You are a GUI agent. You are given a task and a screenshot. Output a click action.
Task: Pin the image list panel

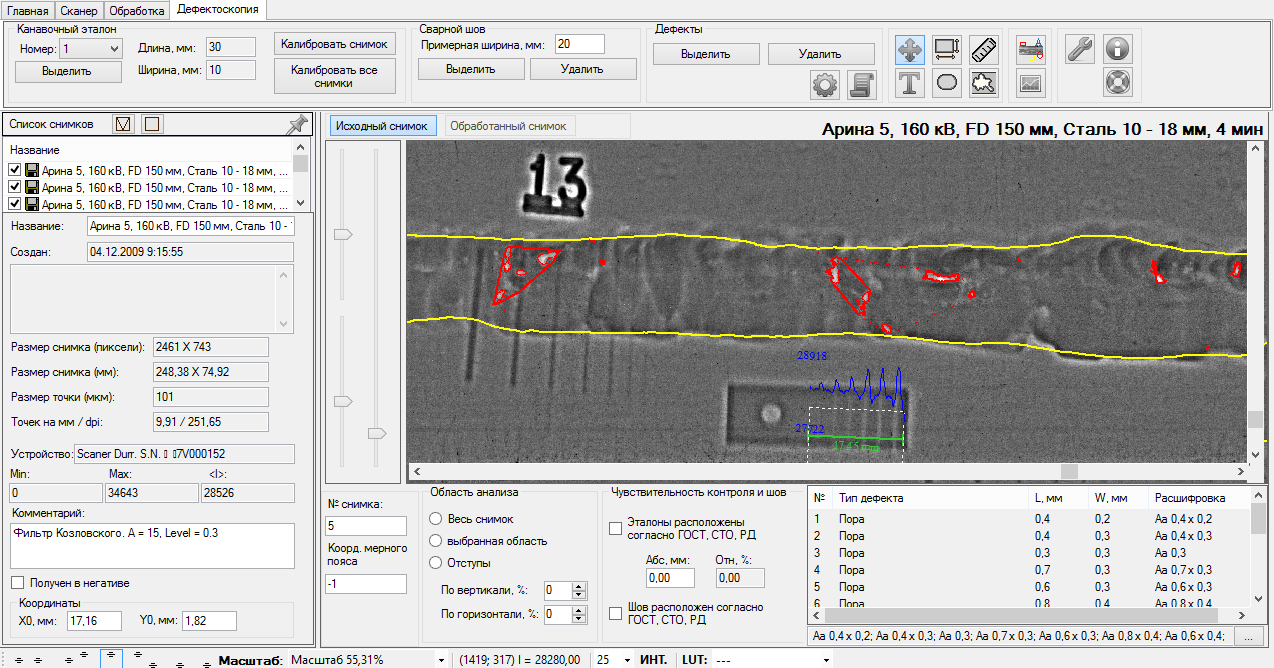296,125
